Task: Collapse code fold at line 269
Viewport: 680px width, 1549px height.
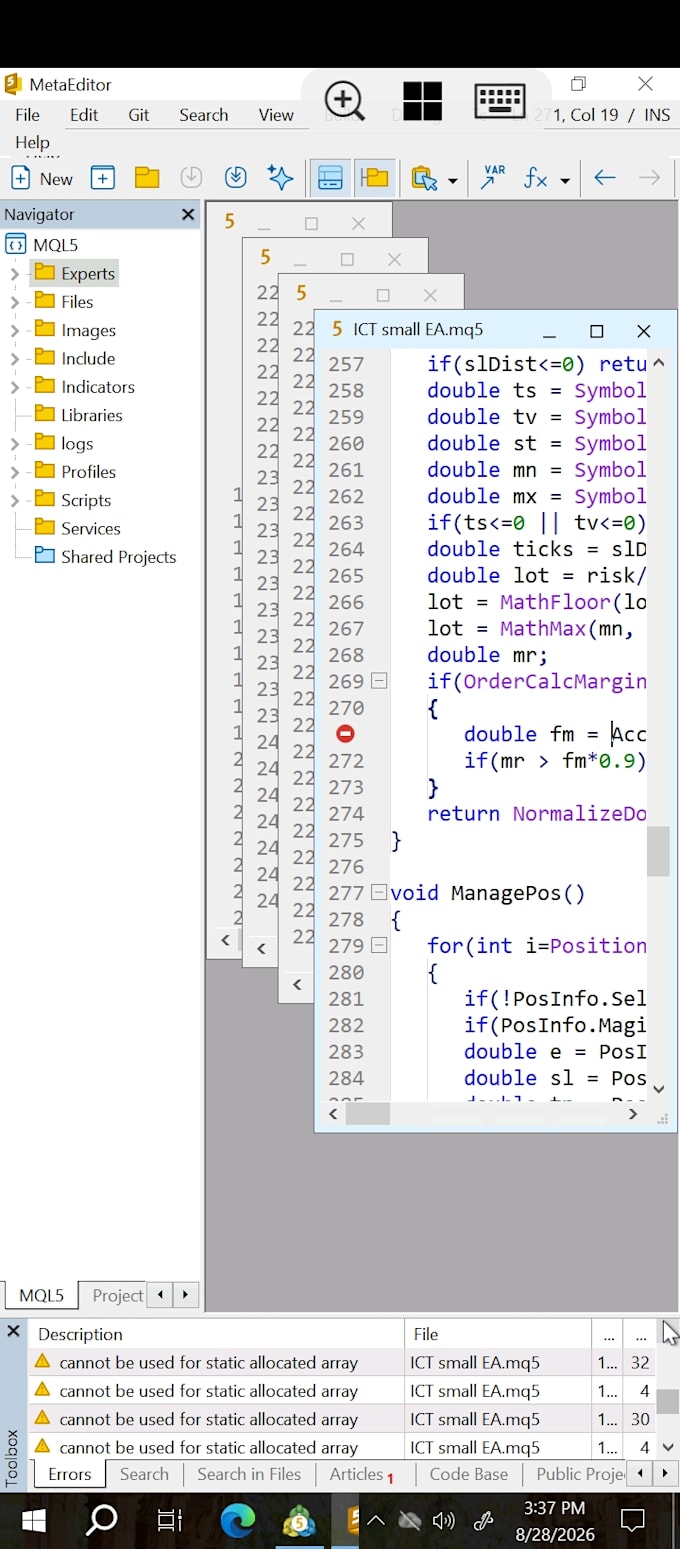Action: click(379, 681)
